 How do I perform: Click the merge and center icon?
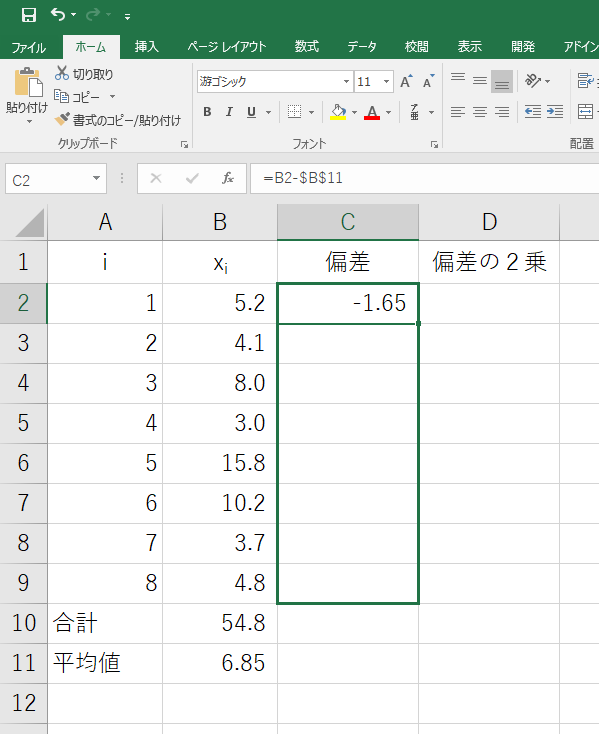click(585, 112)
